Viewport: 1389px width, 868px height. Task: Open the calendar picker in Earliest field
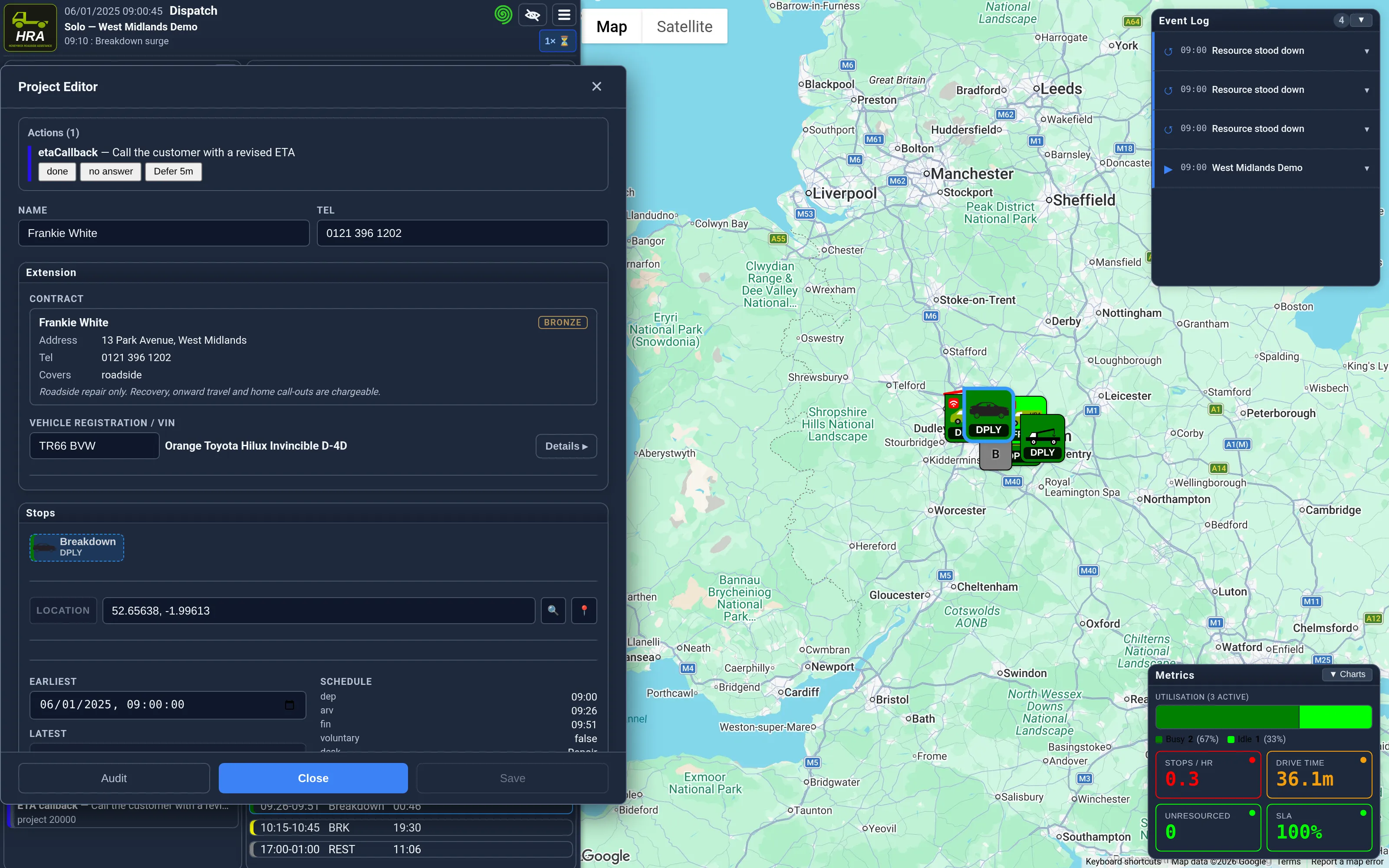click(x=289, y=705)
